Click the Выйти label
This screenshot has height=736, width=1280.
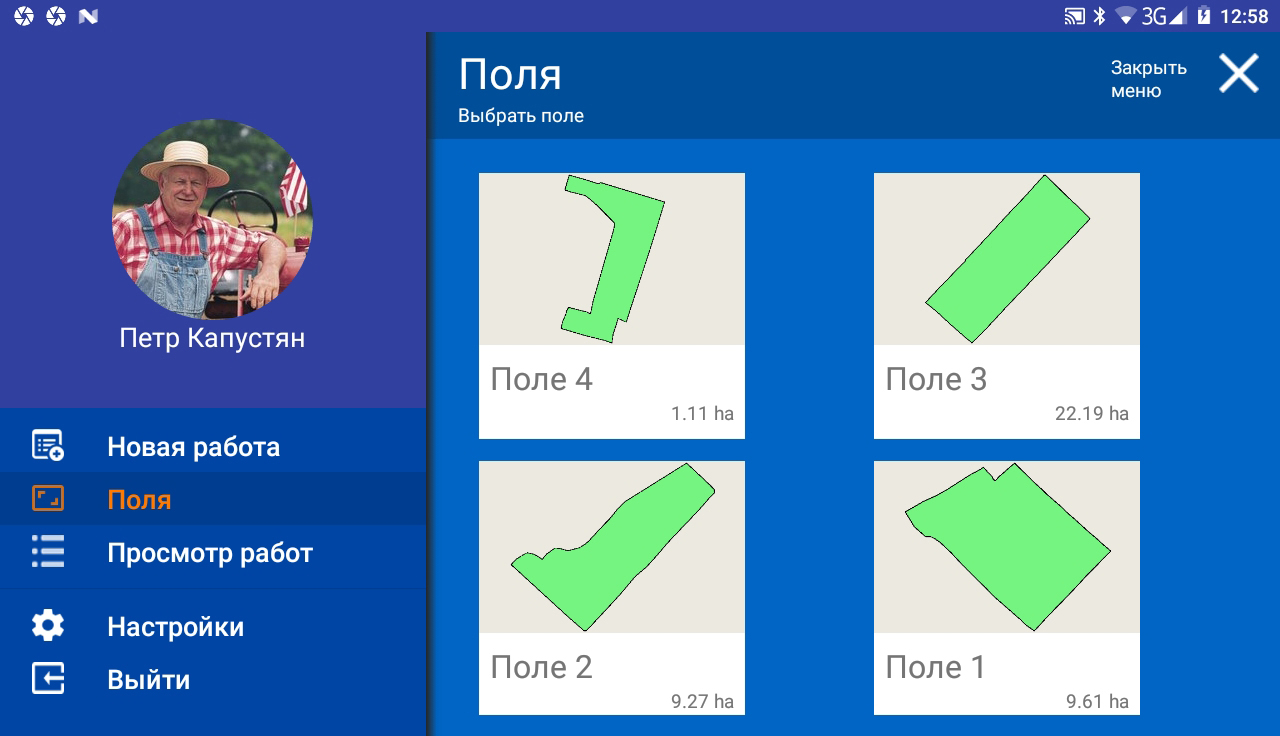(x=148, y=680)
